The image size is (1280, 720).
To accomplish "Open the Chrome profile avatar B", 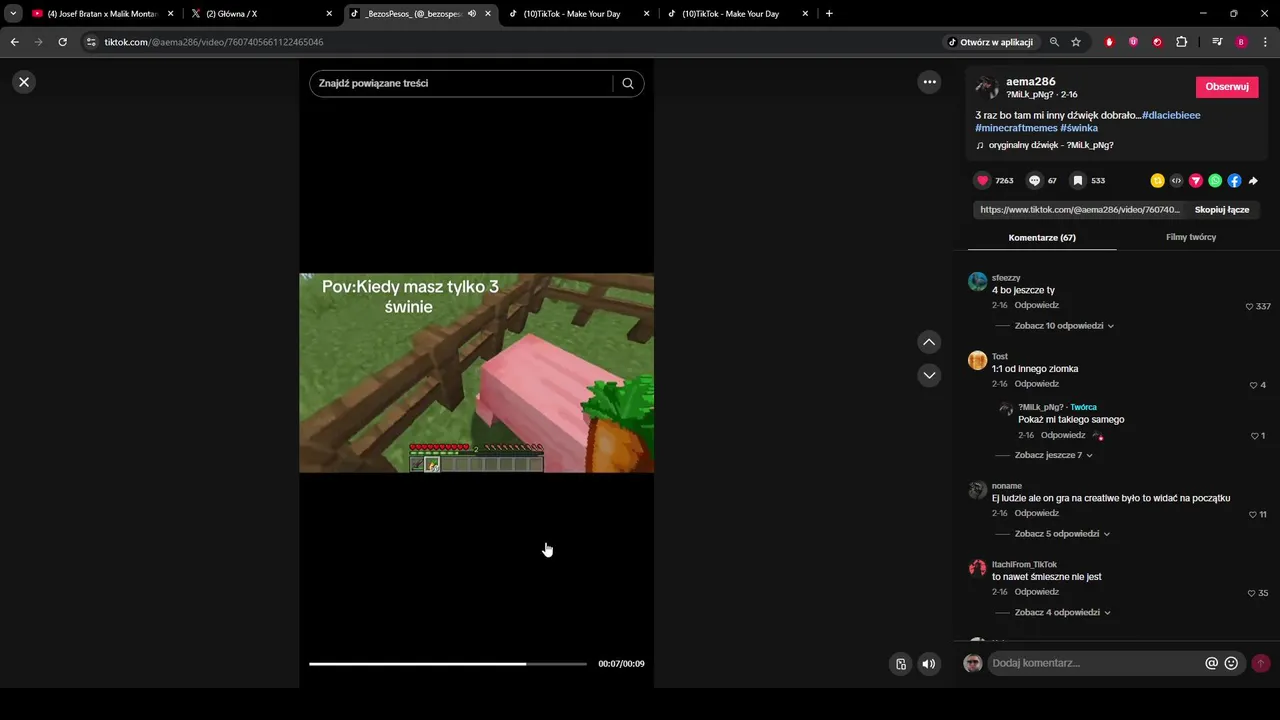I will [1241, 42].
